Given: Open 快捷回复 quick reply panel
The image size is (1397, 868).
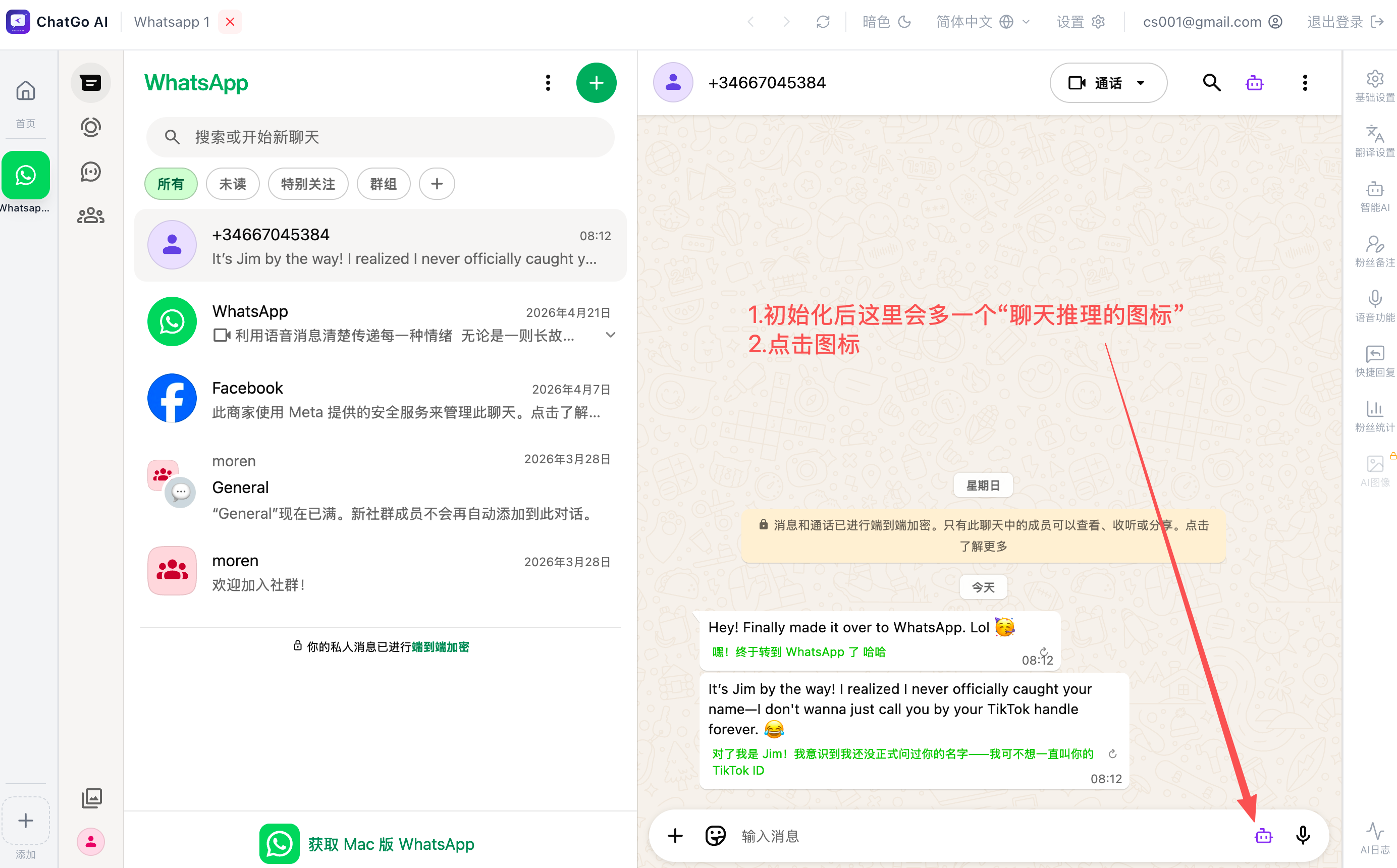Looking at the screenshot, I should point(1375,361).
